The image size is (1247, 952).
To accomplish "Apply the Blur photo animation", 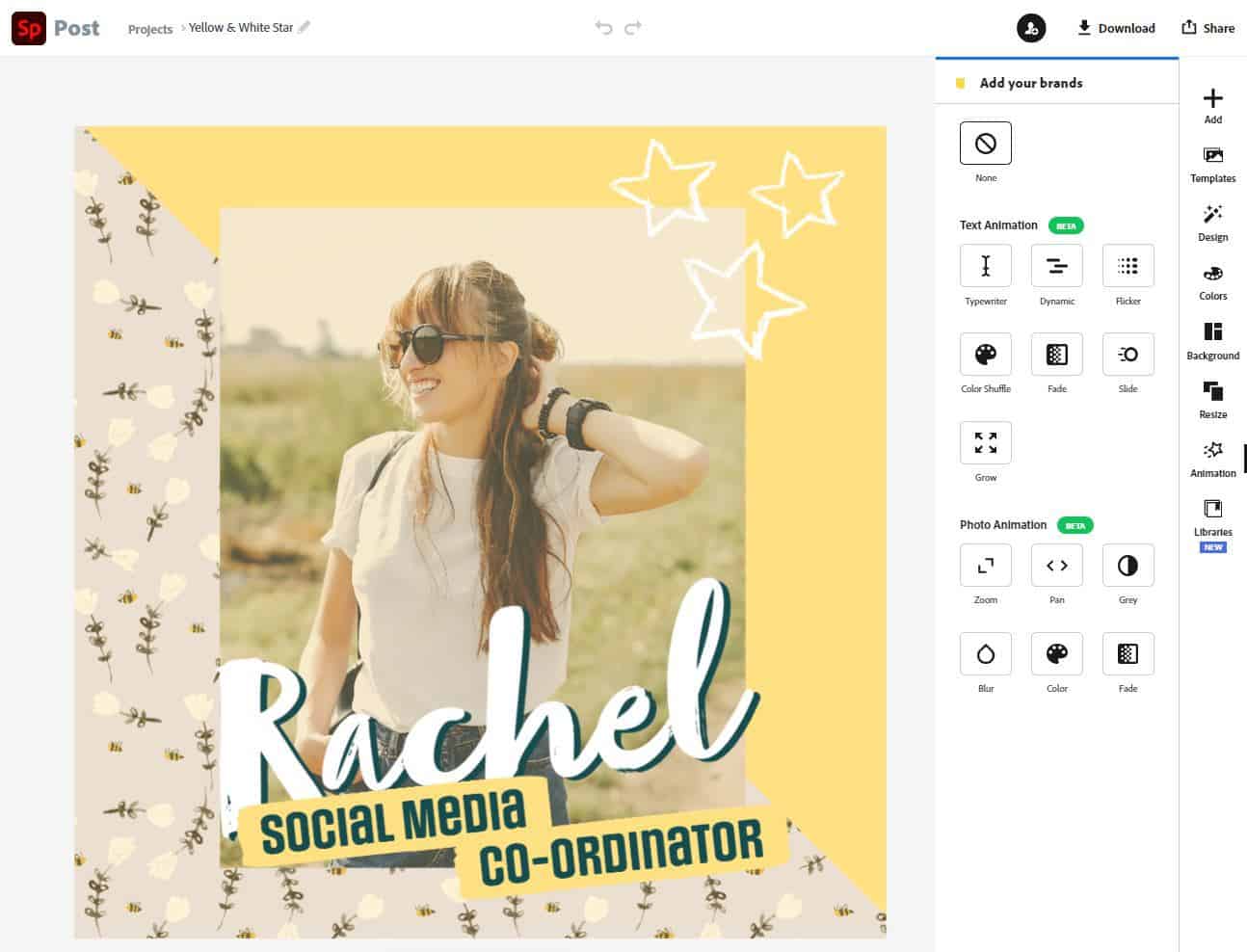I will tap(985, 654).
